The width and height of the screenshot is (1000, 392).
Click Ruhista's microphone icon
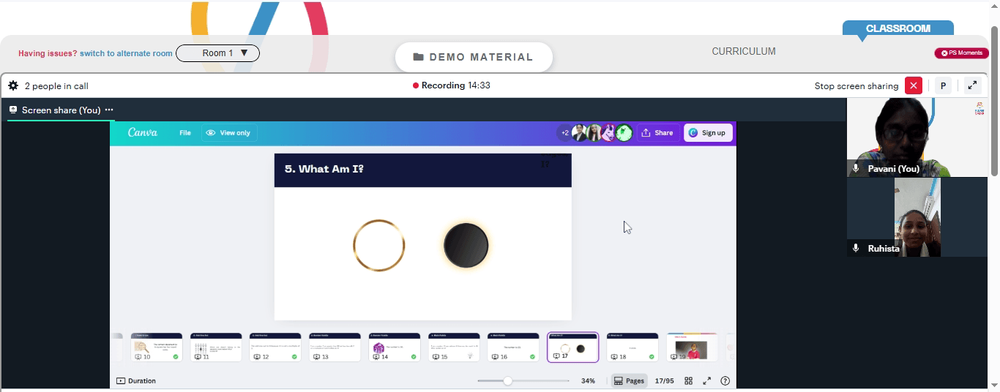(x=857, y=249)
